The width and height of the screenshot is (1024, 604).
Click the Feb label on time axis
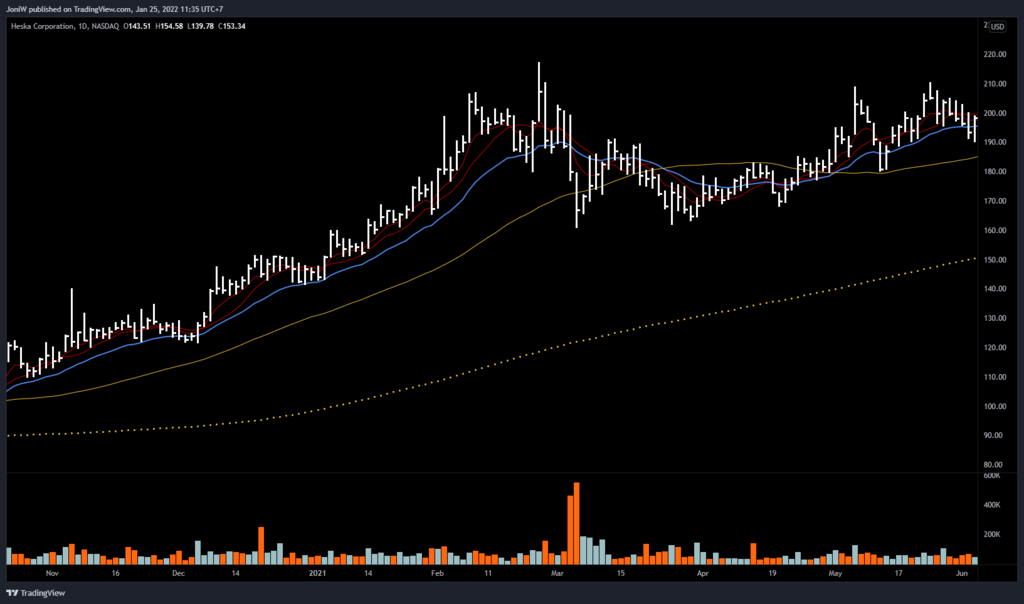tap(437, 574)
